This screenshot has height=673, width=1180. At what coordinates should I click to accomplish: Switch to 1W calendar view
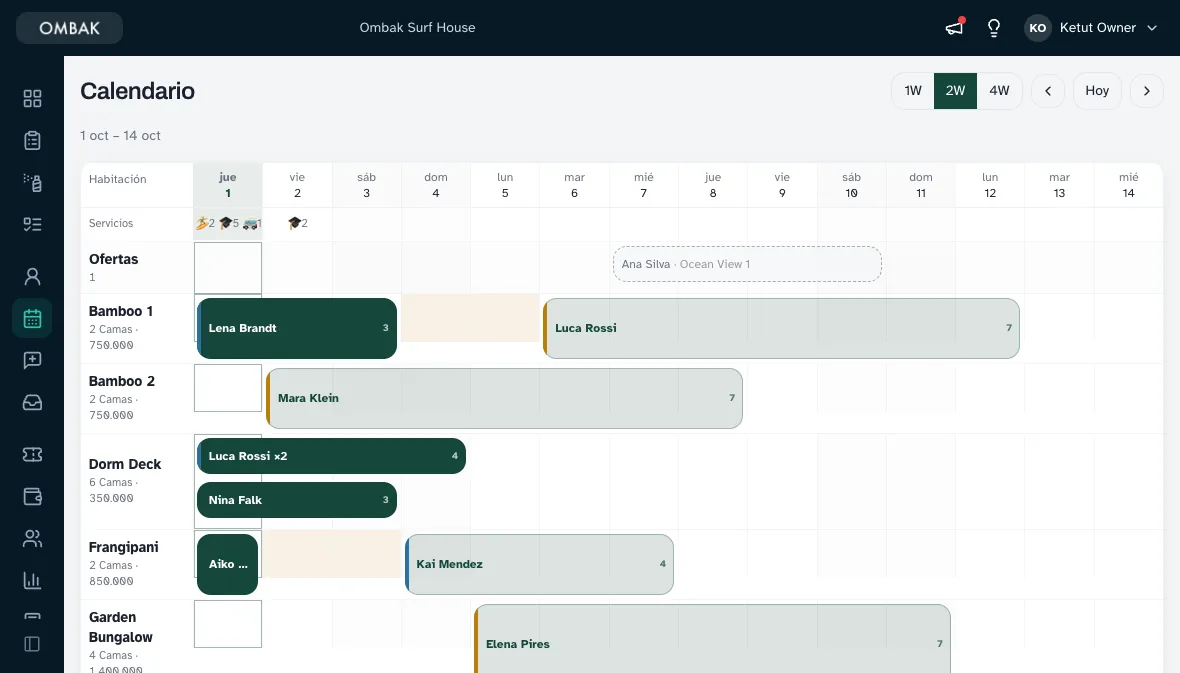click(913, 91)
